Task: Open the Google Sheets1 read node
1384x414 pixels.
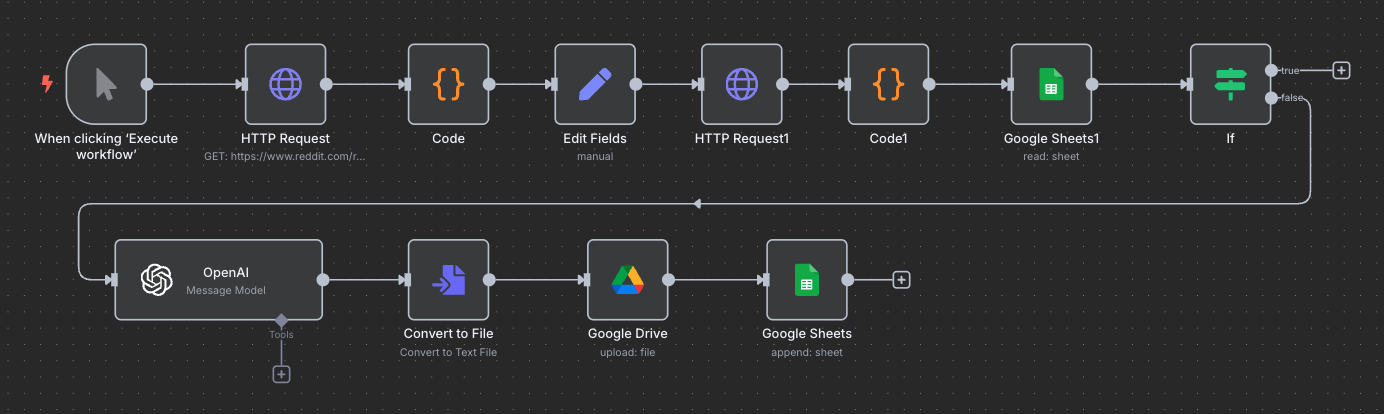Action: (1051, 84)
